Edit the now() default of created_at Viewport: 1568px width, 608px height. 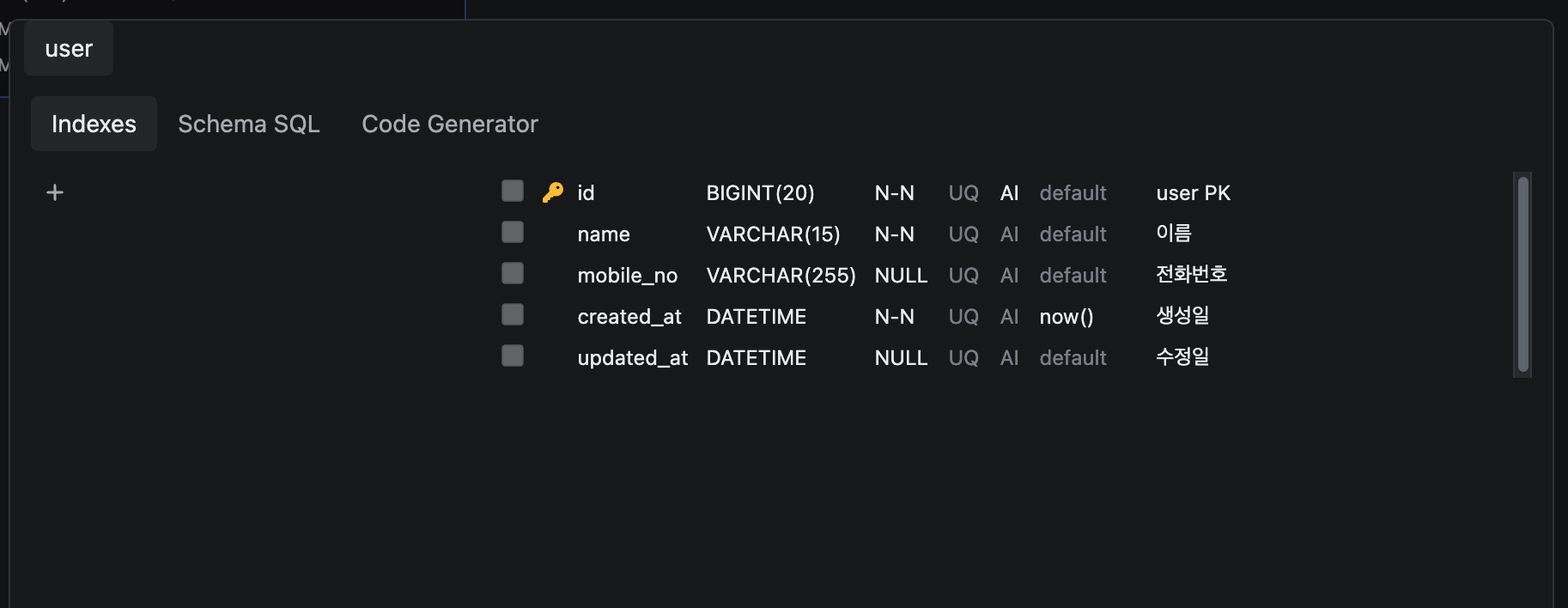tap(1066, 317)
